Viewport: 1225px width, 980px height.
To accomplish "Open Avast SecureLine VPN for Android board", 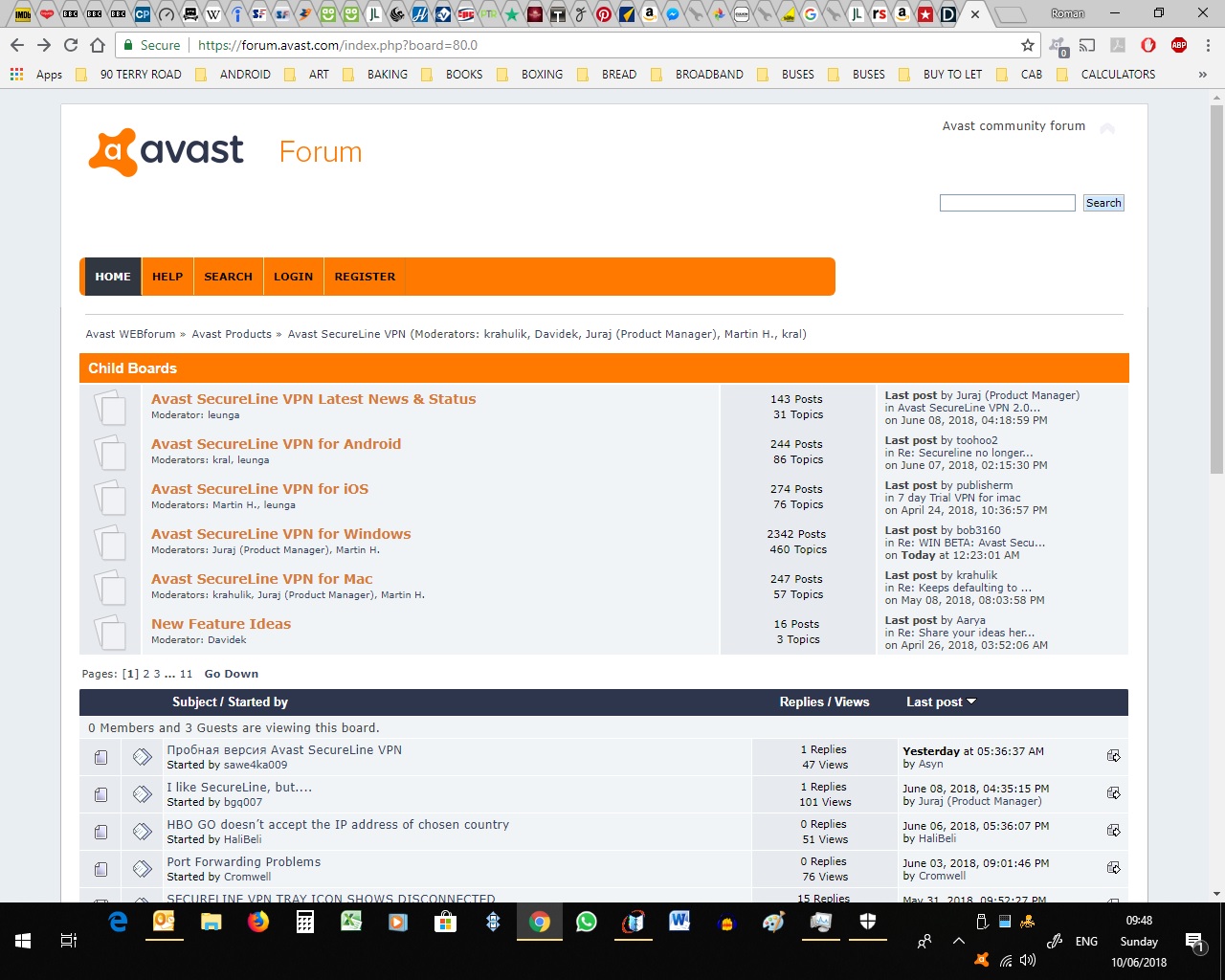I will pyautogui.click(x=276, y=444).
